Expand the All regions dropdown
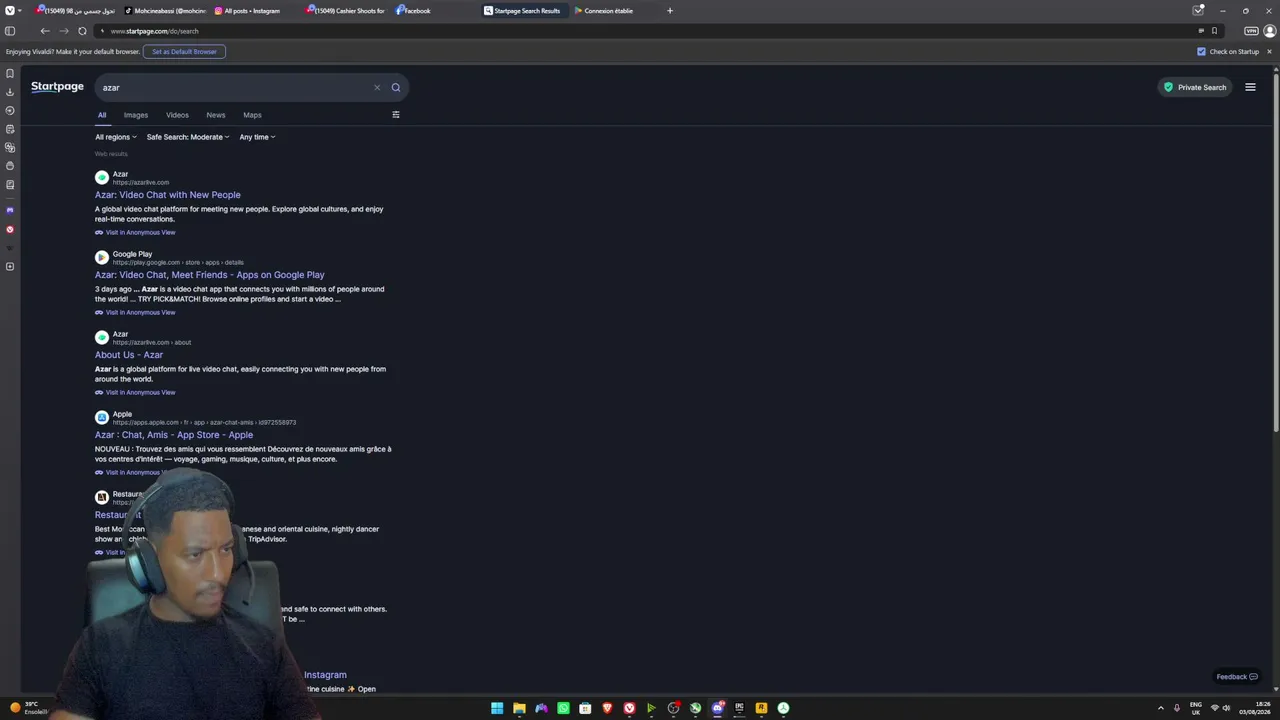The width and height of the screenshot is (1280, 720). coord(116,137)
